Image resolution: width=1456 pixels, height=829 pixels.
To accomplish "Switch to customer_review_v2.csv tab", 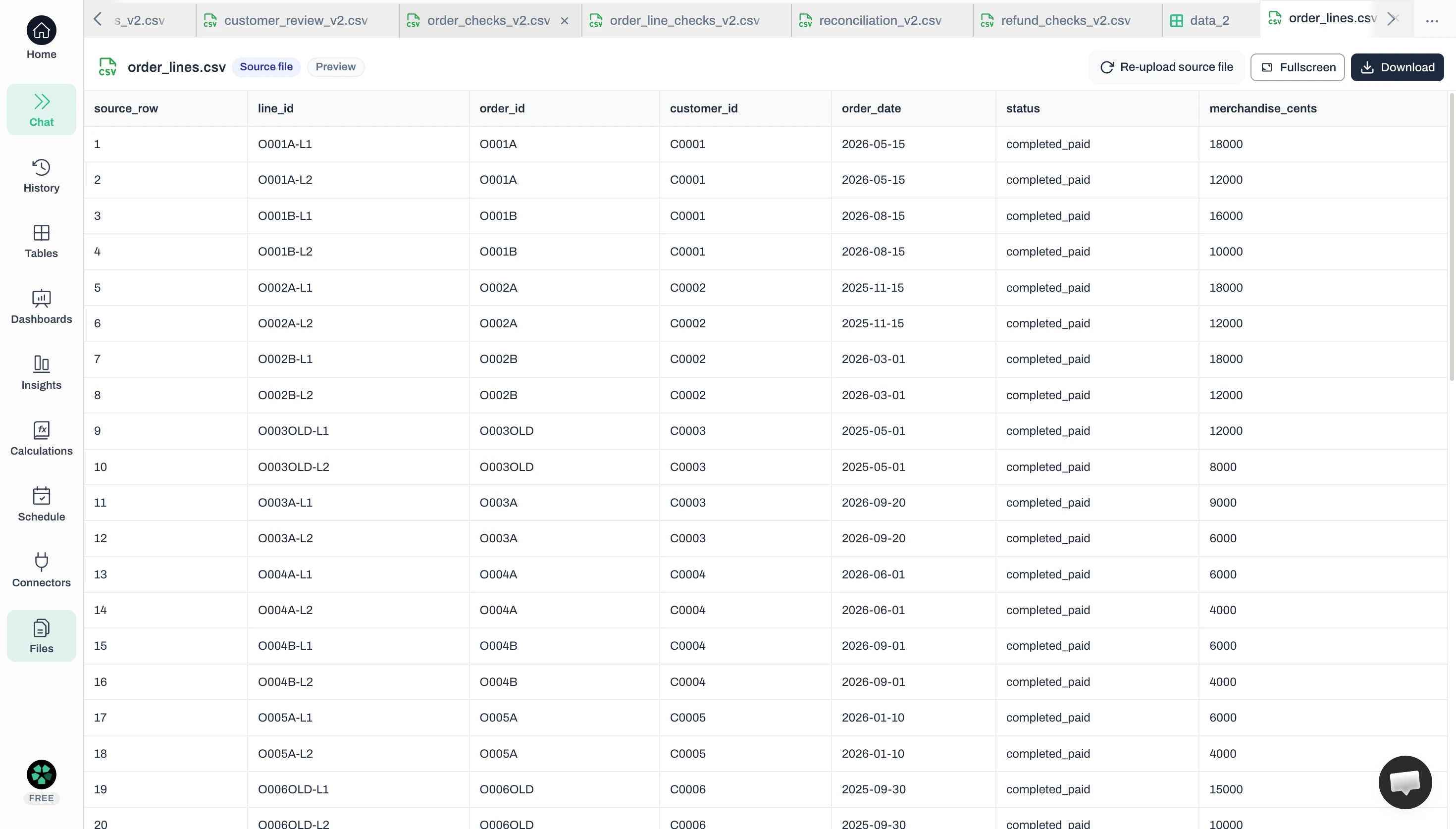I will (297, 20).
